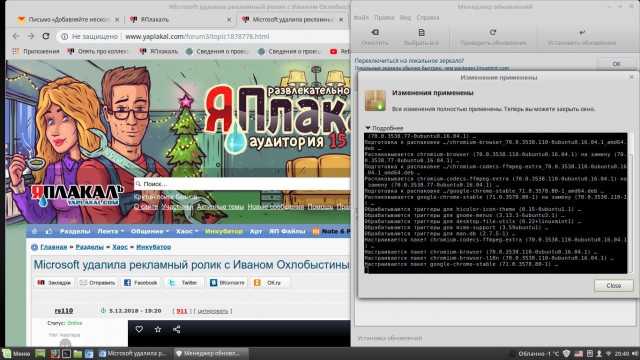Viewport: 640px width, 360px height.
Task: Open the rs110 user profile link
Action: tap(64, 311)
